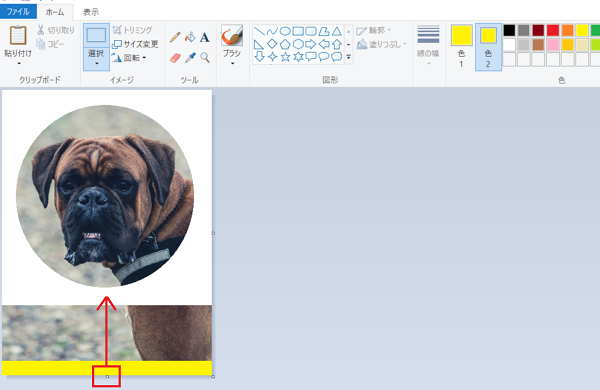Click the canvas bottom-right corner handle
Screen dimensions: 600x390
click(x=213, y=377)
